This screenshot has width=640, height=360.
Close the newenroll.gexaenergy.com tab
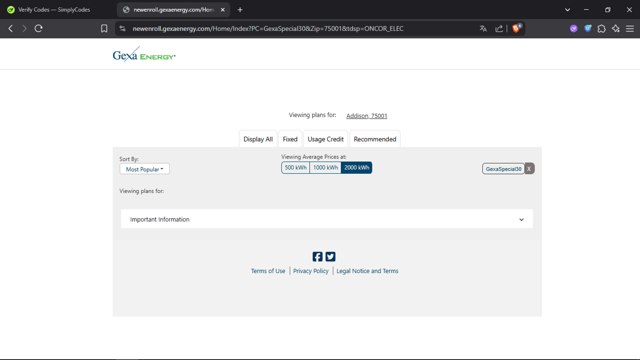(x=222, y=9)
